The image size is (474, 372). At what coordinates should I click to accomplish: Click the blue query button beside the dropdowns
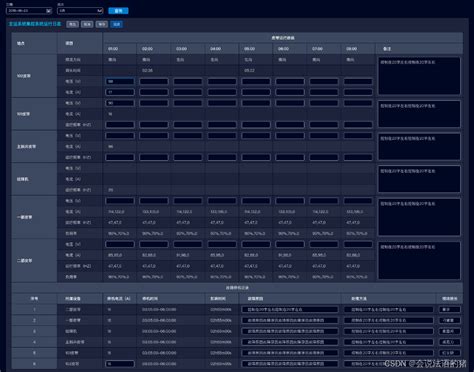coord(118,11)
